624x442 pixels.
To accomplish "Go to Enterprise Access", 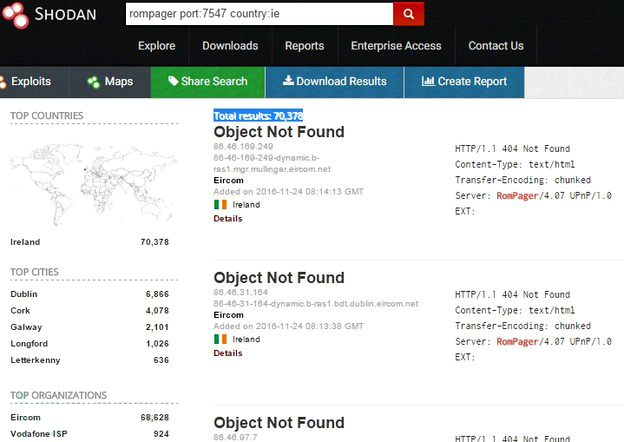I will pyautogui.click(x=396, y=46).
